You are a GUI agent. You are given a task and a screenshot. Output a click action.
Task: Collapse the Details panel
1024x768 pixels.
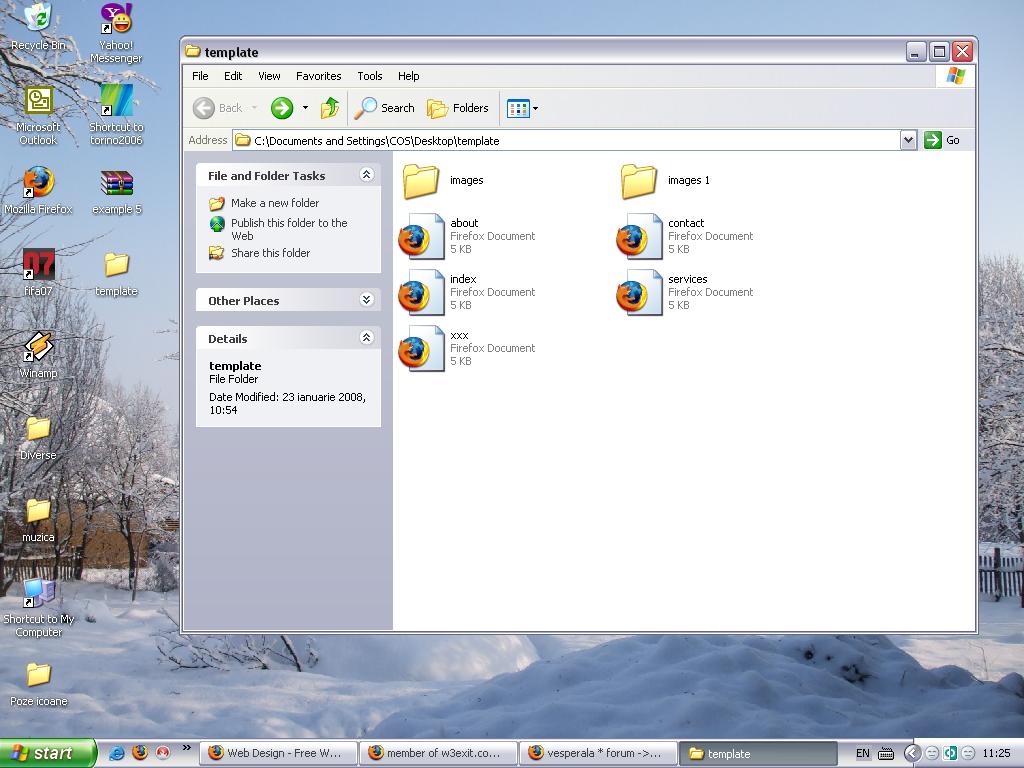tap(366, 338)
